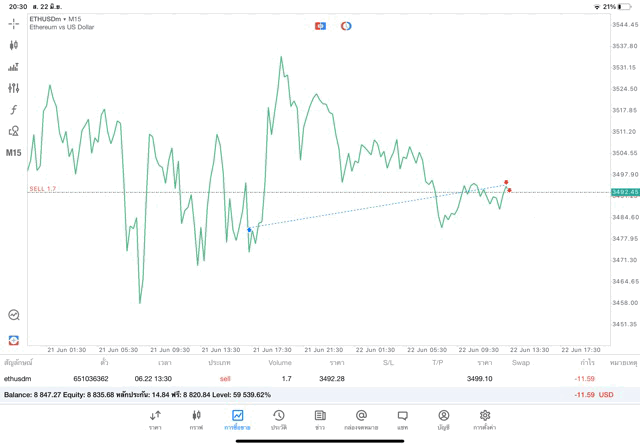Change the chart type via candlestick icon
Image resolution: width=640 pixels, height=447 pixels.
coord(14,45)
